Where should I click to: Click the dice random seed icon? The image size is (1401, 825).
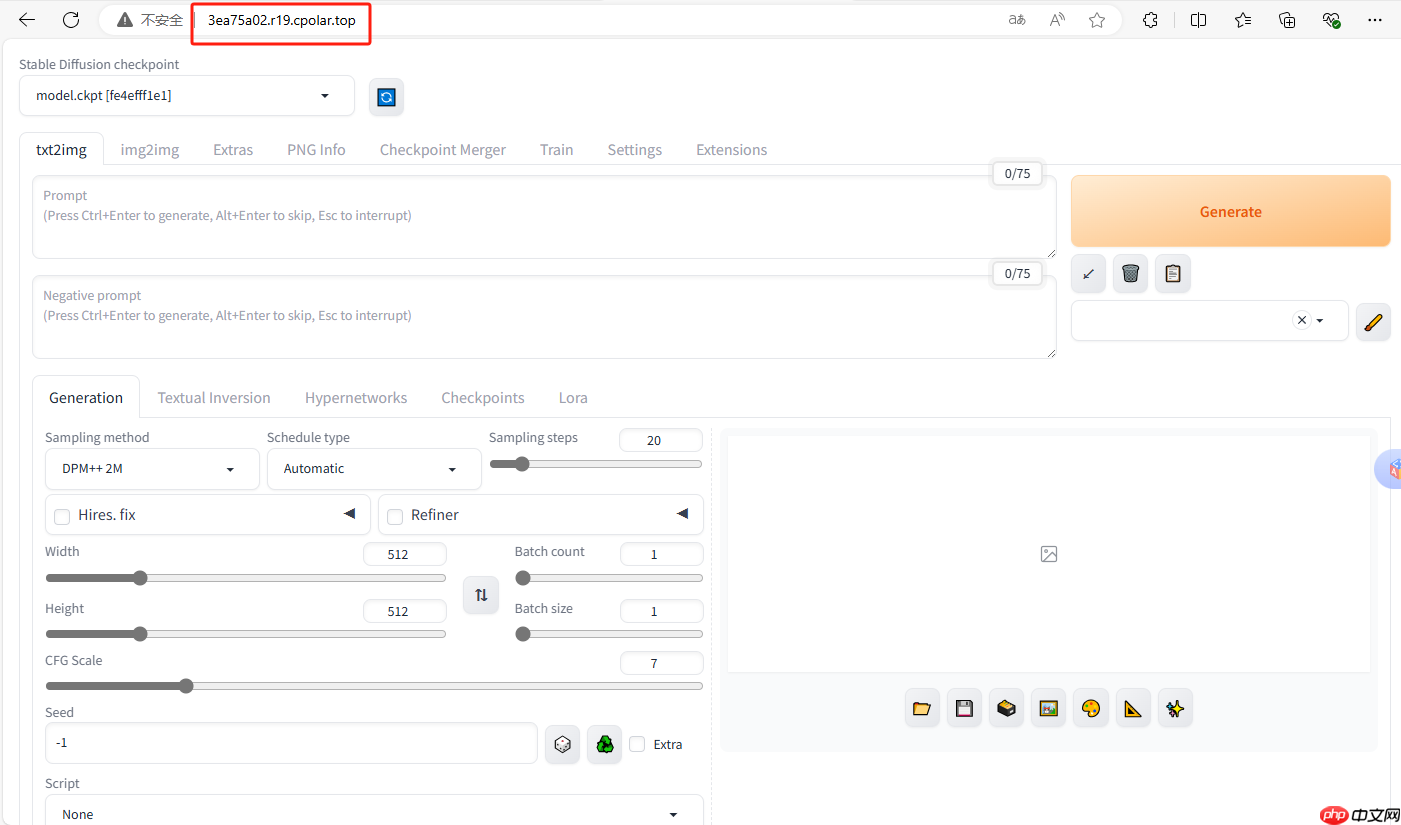[563, 744]
